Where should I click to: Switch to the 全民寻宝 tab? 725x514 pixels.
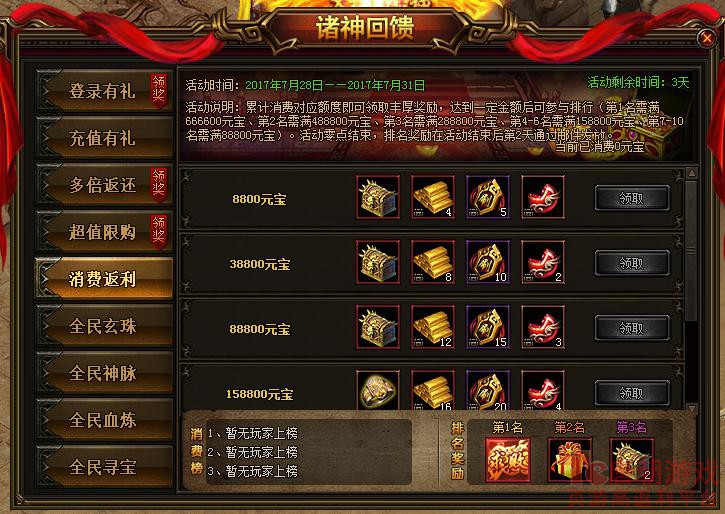pyautogui.click(x=104, y=467)
